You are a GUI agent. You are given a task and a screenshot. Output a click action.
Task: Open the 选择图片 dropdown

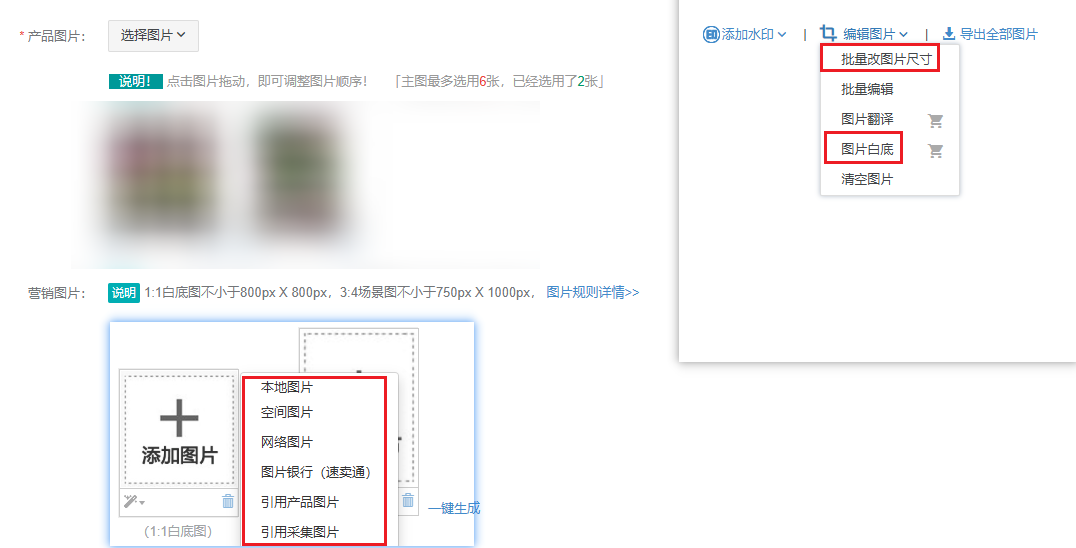(x=153, y=36)
